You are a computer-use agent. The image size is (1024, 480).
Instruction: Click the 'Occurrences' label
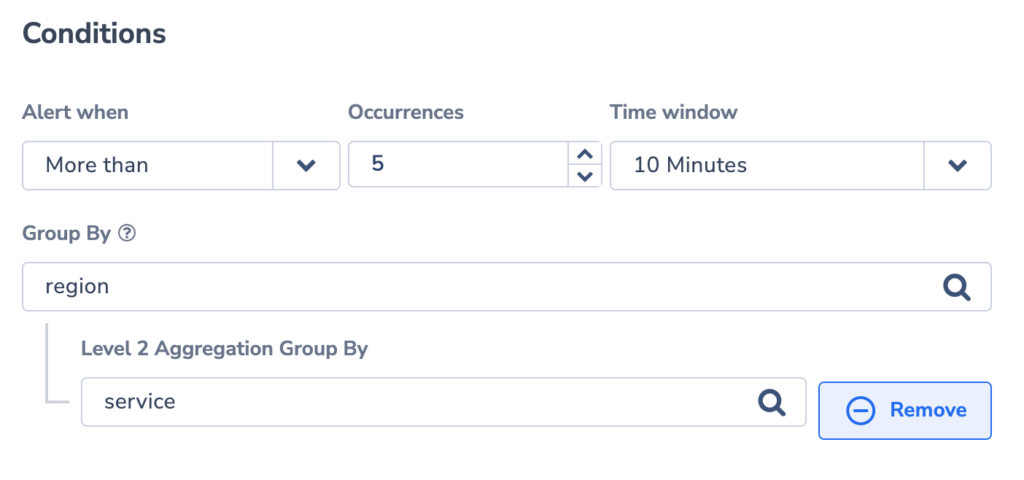(406, 112)
